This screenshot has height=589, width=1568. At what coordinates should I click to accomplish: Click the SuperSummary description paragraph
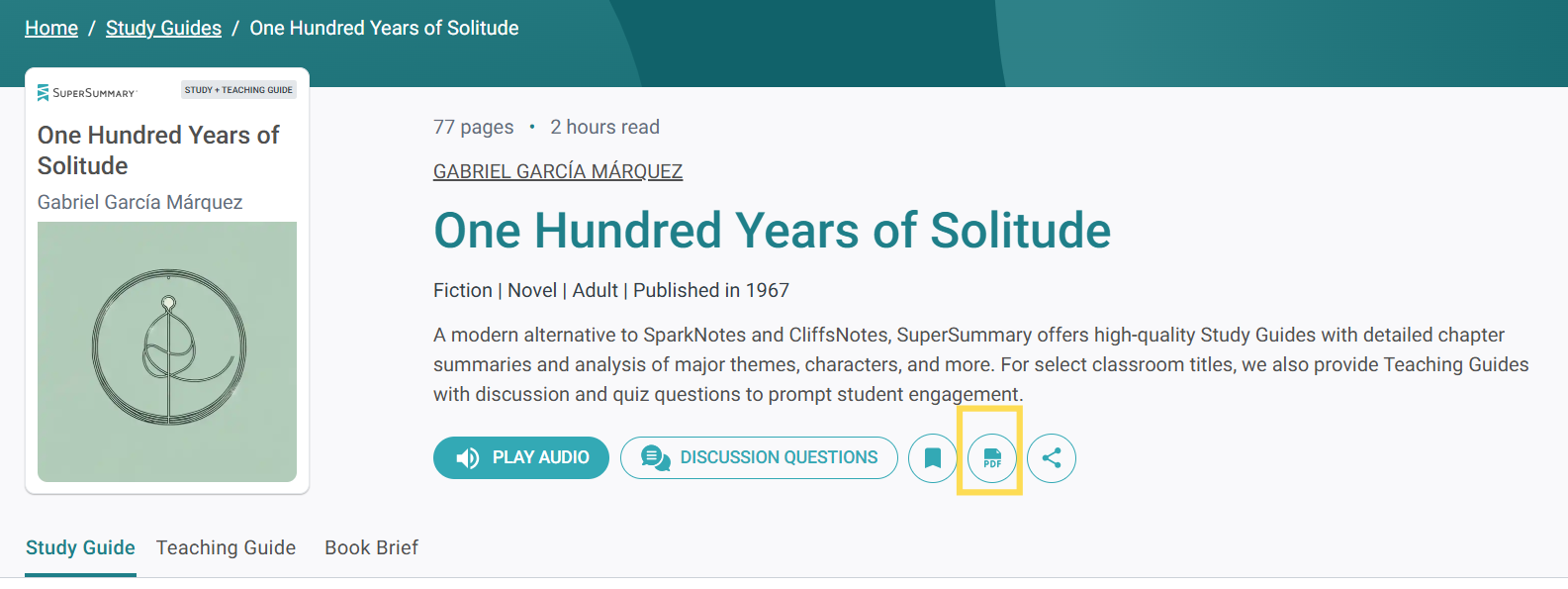981,364
